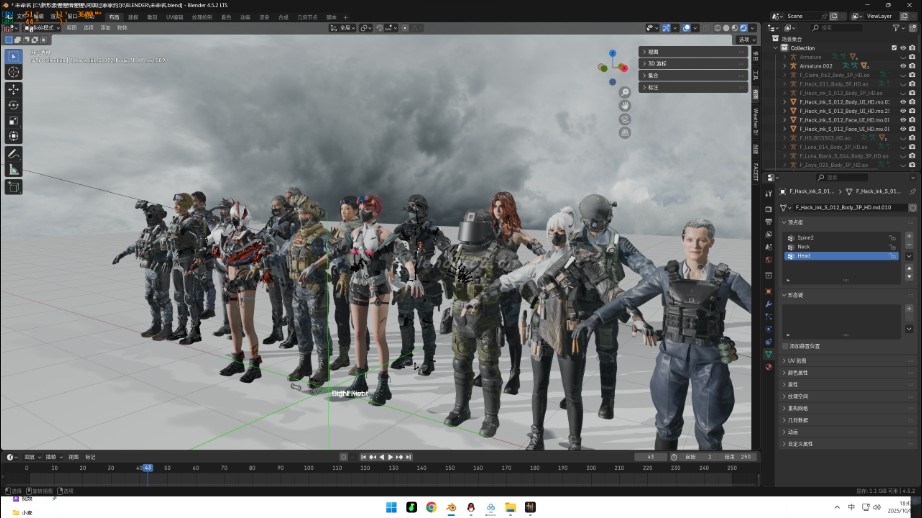Toggle eye for last F_Hack_ink_S_012_Face mesh row
Image resolution: width=922 pixels, height=518 pixels.
click(903, 129)
